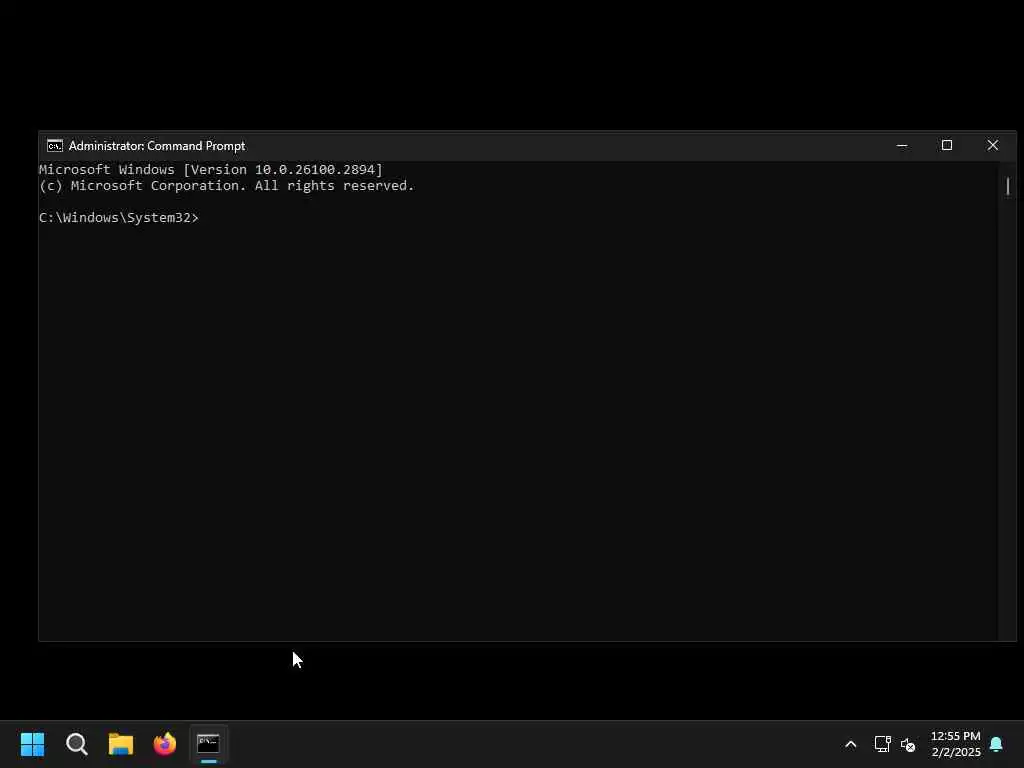The width and height of the screenshot is (1024, 768).
Task: Launch File Explorer from taskbar
Action: click(121, 744)
